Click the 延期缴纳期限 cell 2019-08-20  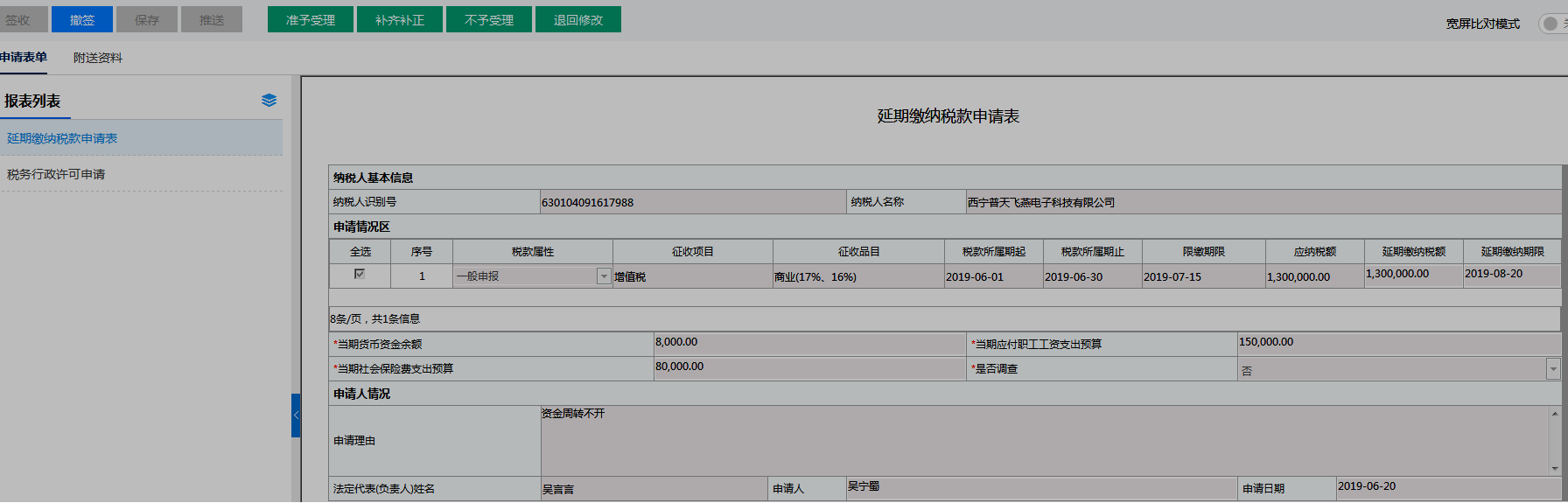coord(1512,275)
